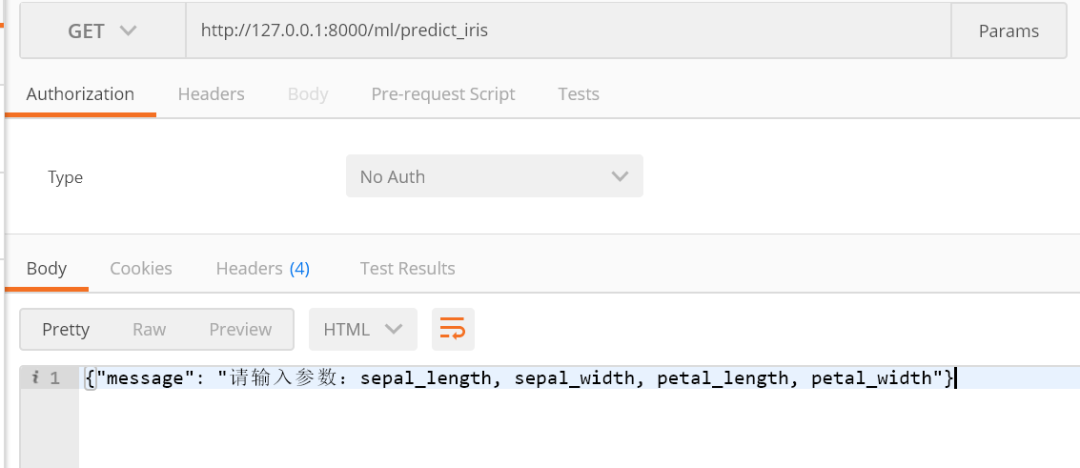
Task: Click the JSON message response text
Action: click(520, 378)
